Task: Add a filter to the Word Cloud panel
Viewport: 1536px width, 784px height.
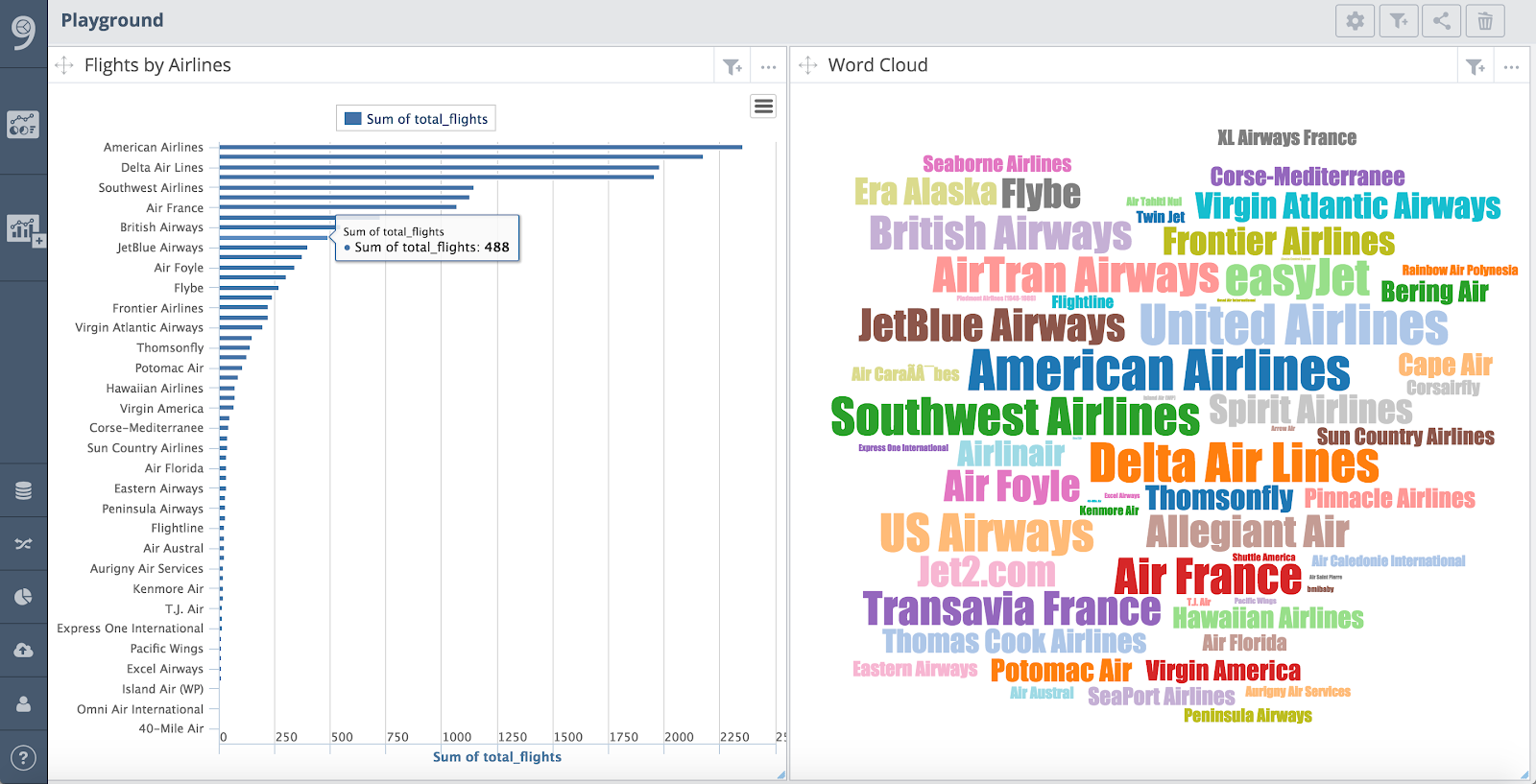Action: pyautogui.click(x=1476, y=66)
